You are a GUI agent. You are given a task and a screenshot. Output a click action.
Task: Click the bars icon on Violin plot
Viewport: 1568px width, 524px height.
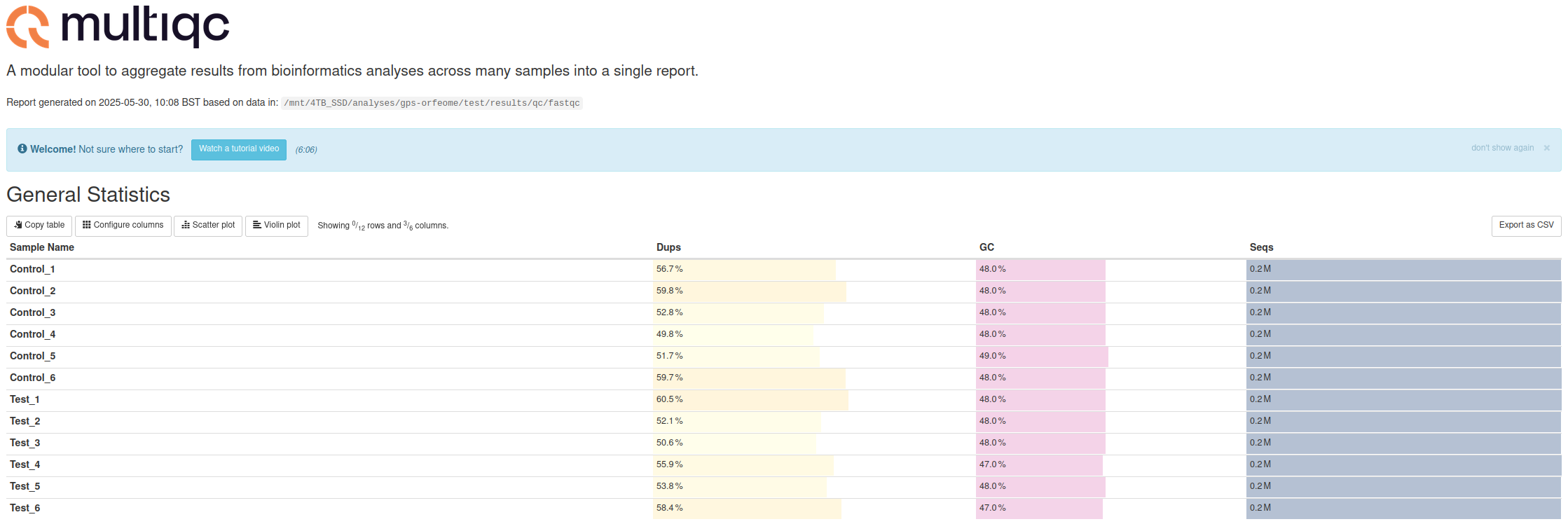[257, 225]
